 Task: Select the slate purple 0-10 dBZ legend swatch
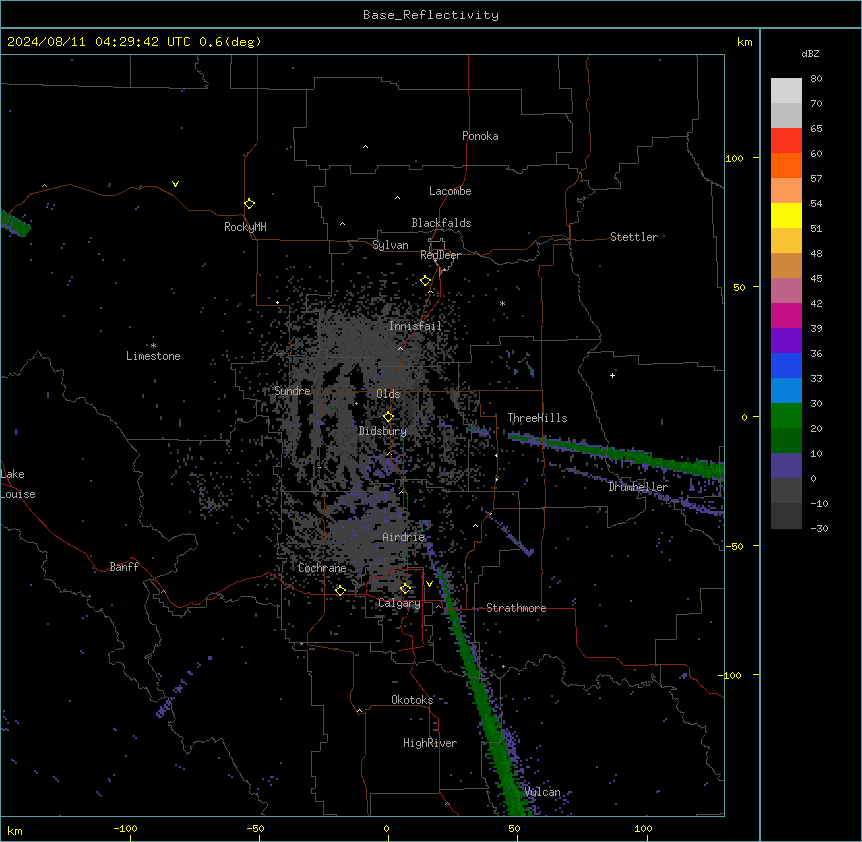point(786,466)
